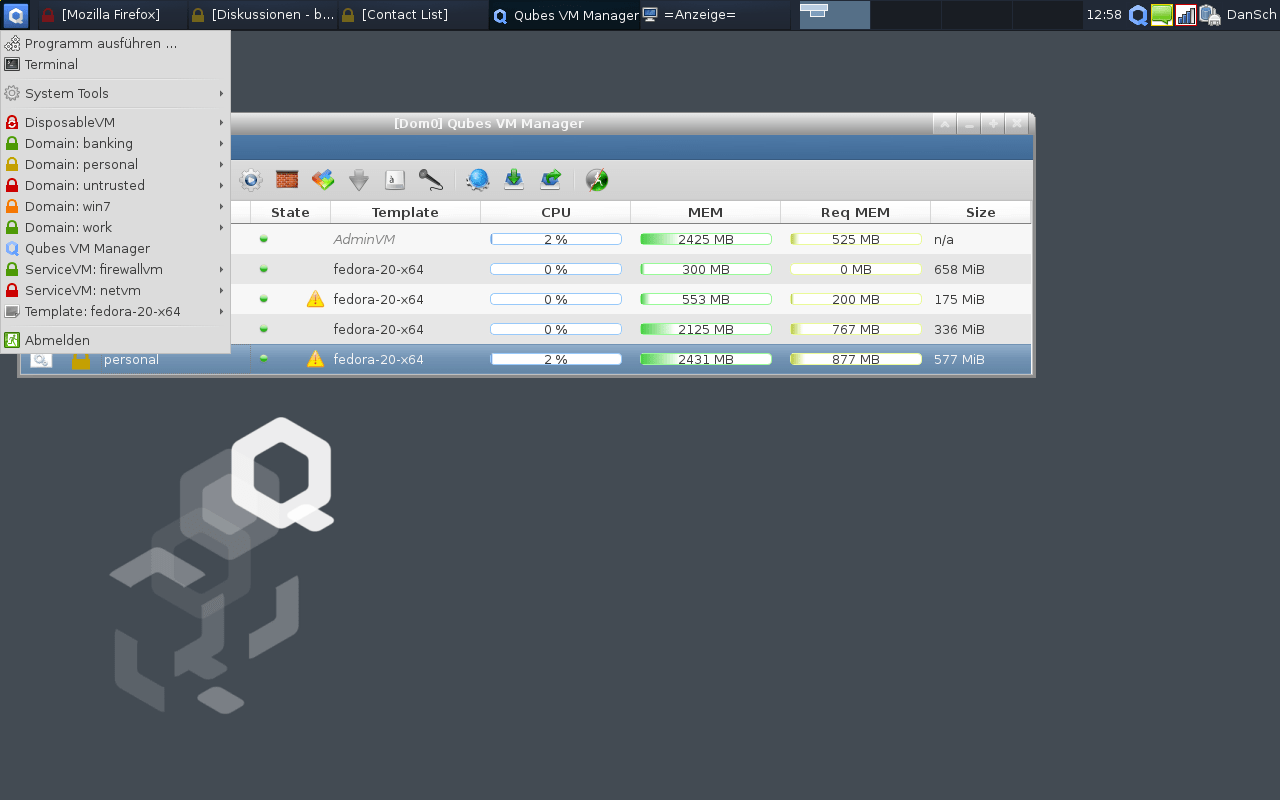Expand the ServiceVM: firewallvm submenu

click(x=115, y=269)
